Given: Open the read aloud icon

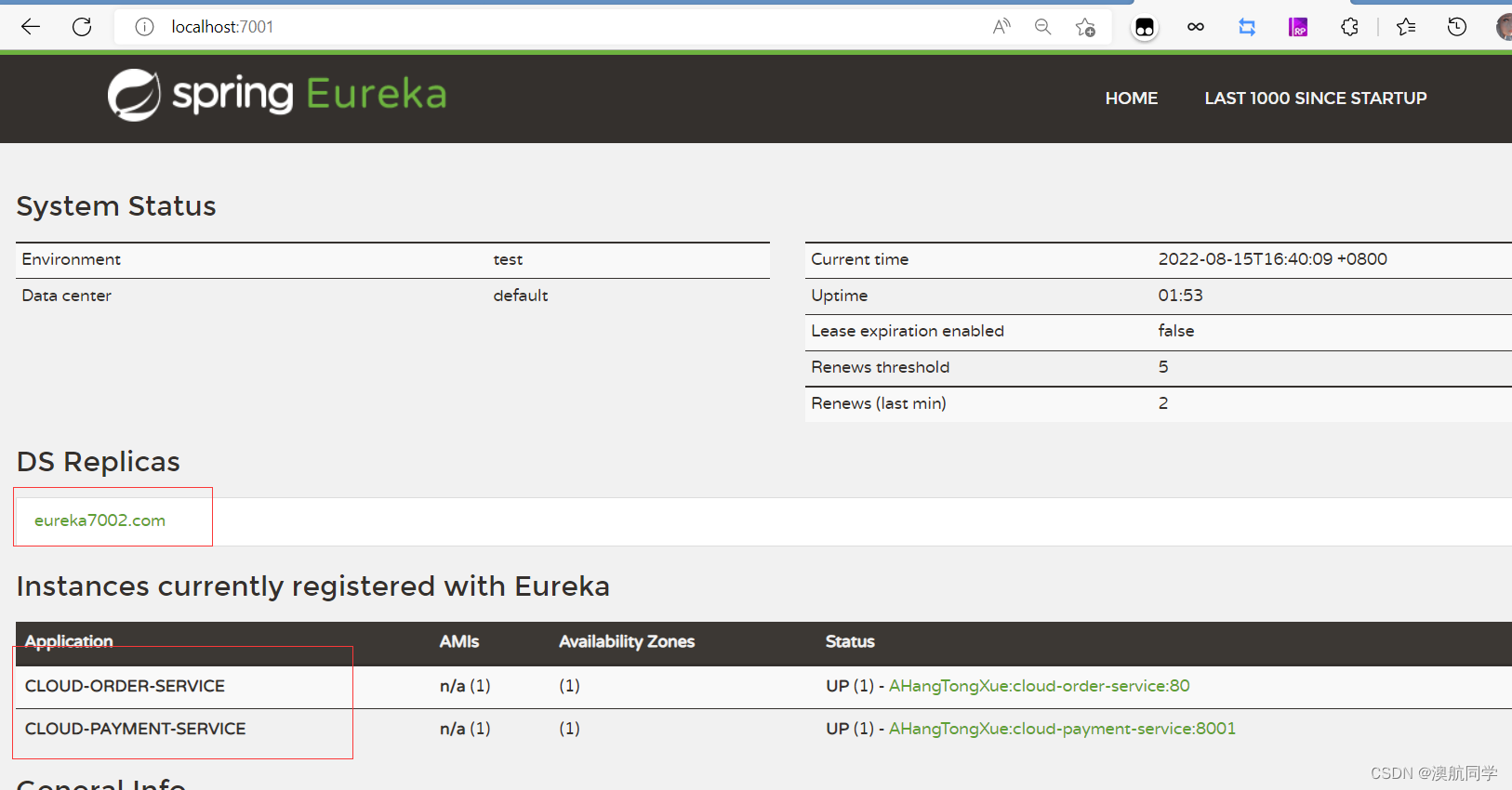Looking at the screenshot, I should (1001, 27).
